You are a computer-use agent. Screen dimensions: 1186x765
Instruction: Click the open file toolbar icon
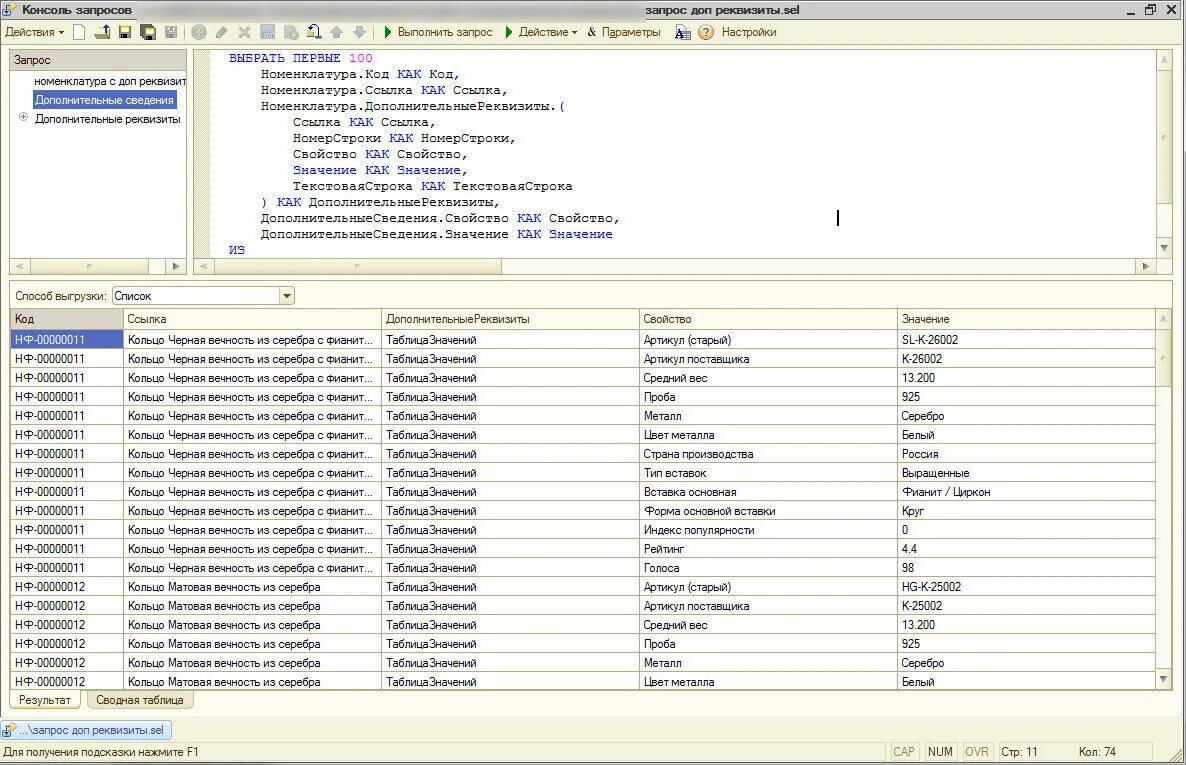[x=102, y=32]
